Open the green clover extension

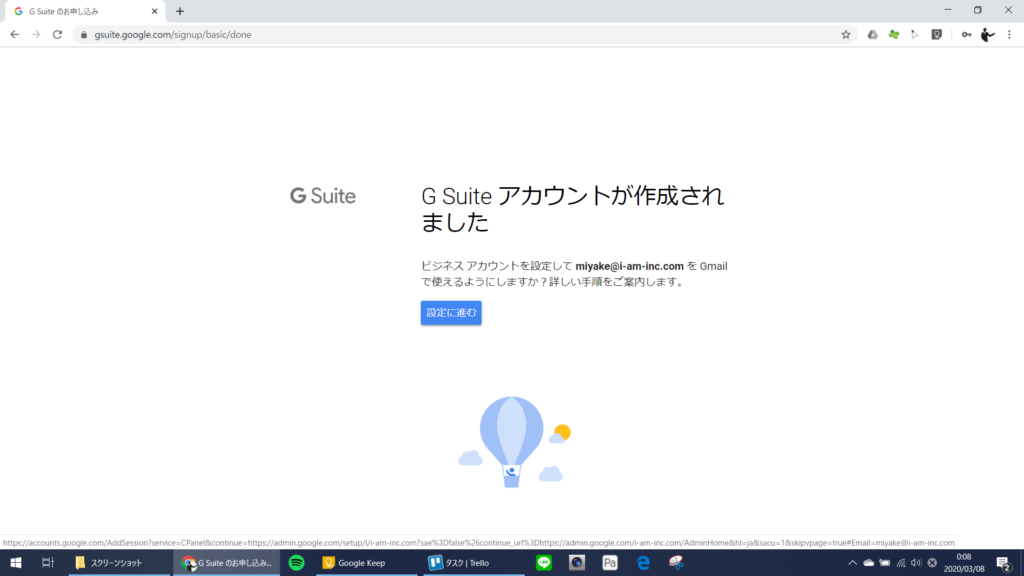pos(894,35)
